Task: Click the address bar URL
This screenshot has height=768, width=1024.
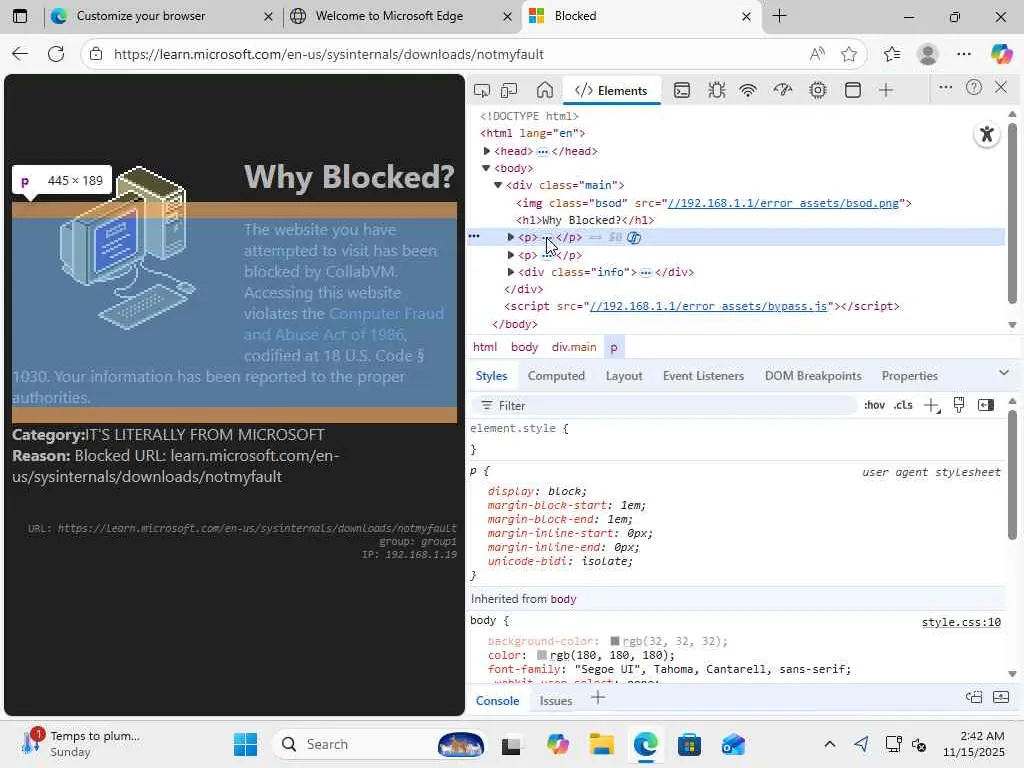Action: [328, 54]
